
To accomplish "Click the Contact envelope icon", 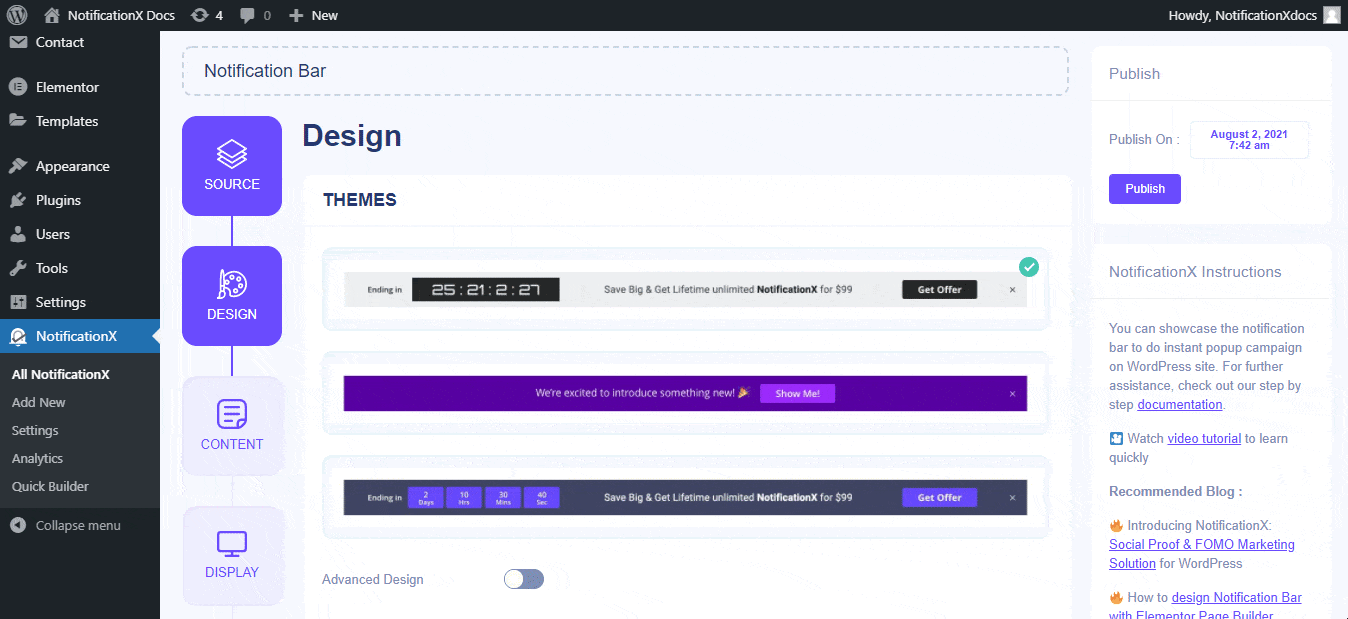I will coord(18,42).
